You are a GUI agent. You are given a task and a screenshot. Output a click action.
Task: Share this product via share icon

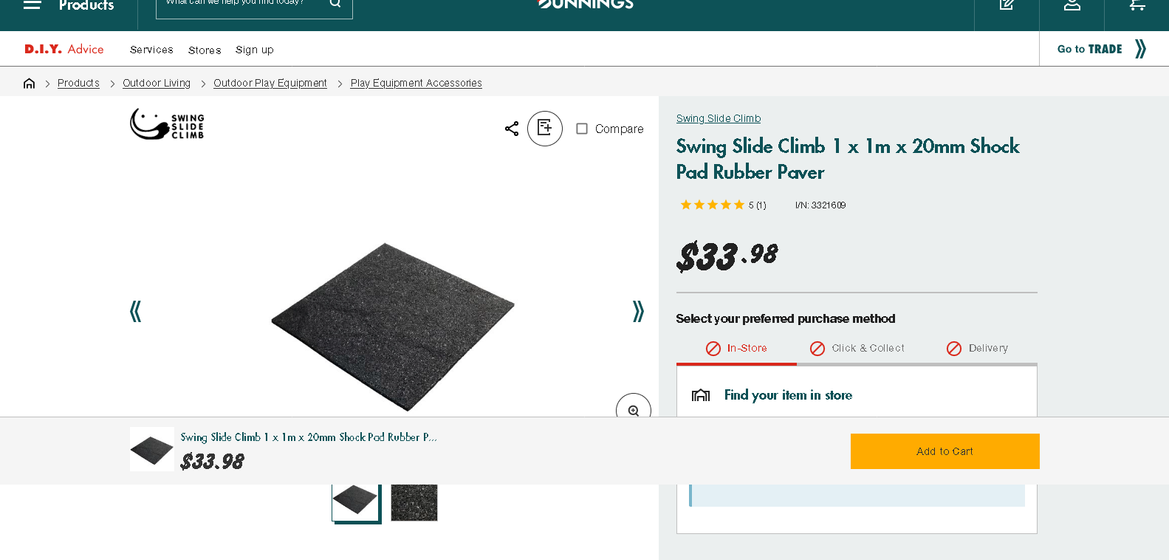(511, 129)
